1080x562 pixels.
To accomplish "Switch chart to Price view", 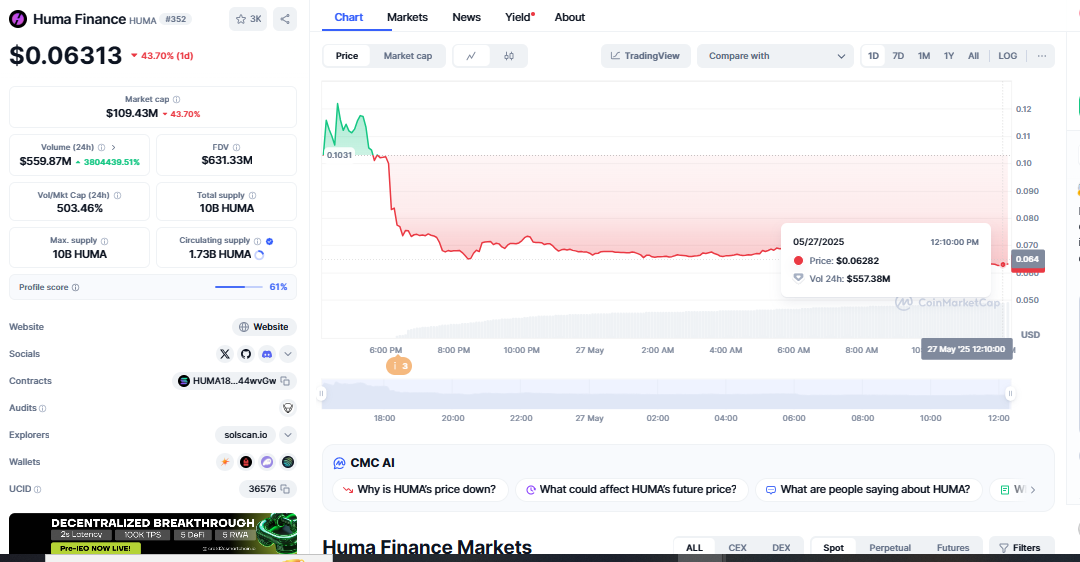I will click(346, 56).
